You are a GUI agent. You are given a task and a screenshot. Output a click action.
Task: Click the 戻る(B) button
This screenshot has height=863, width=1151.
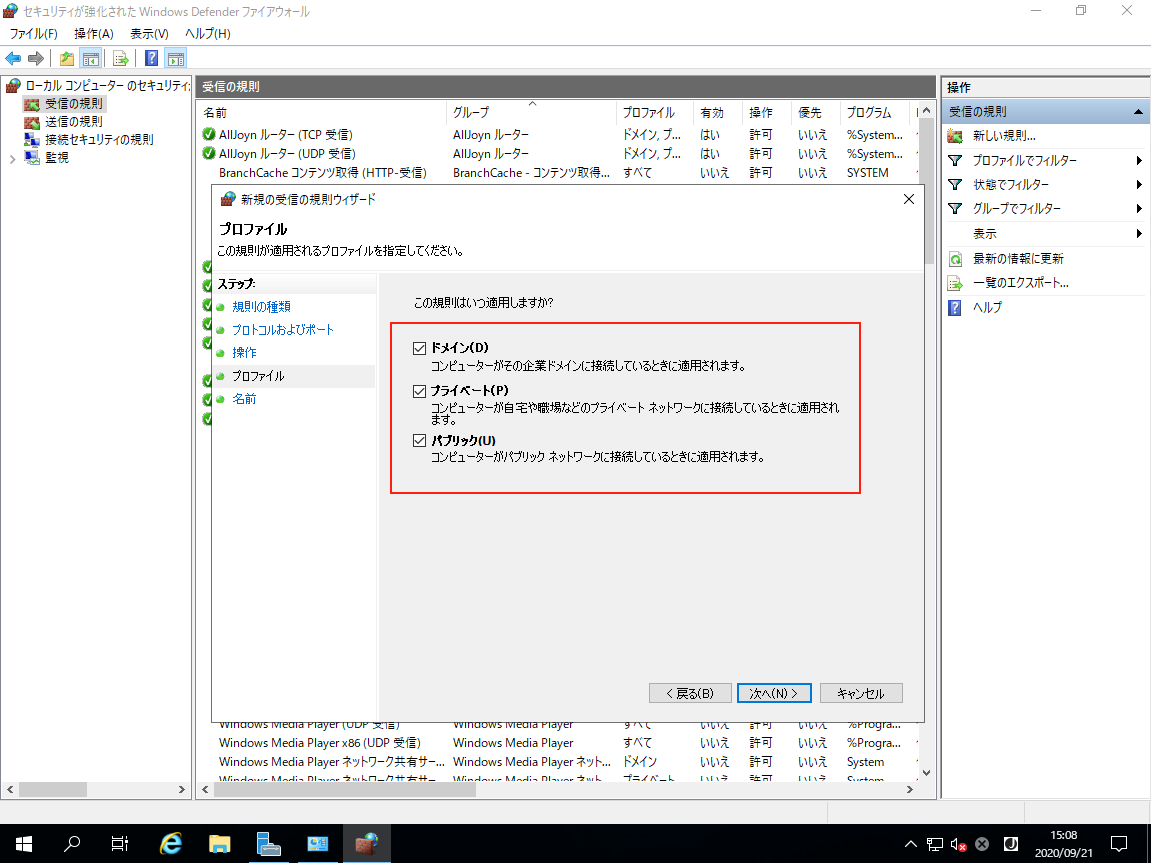tap(690, 693)
